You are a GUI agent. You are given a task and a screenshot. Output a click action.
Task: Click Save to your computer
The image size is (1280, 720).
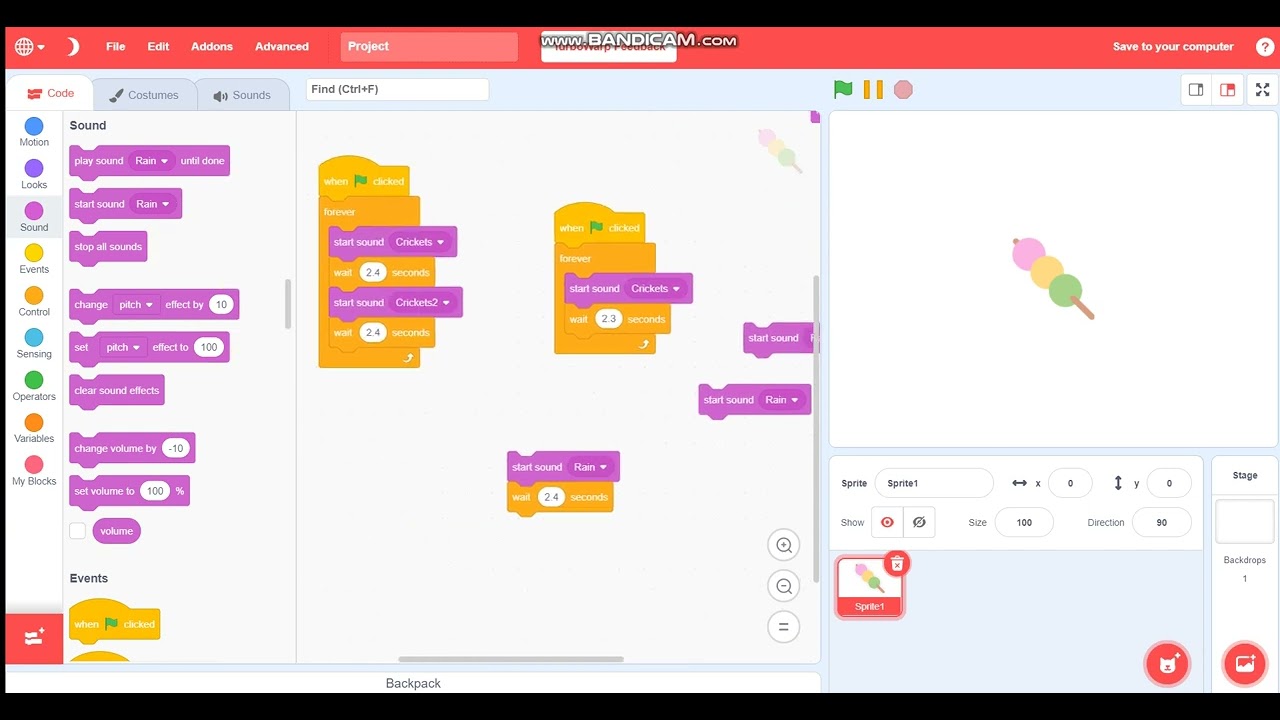(x=1173, y=46)
